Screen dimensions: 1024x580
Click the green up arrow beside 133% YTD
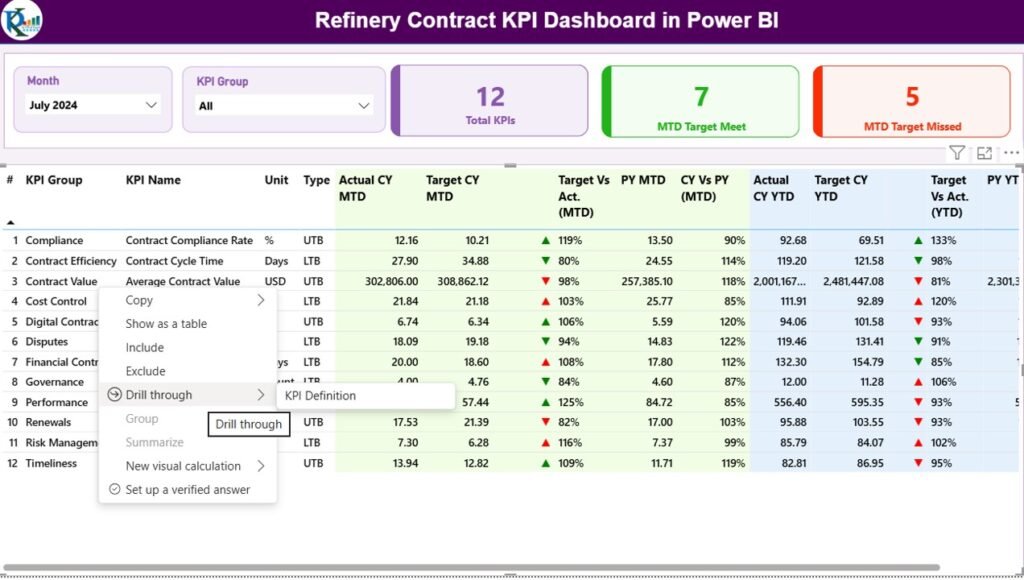pyautogui.click(x=918, y=240)
